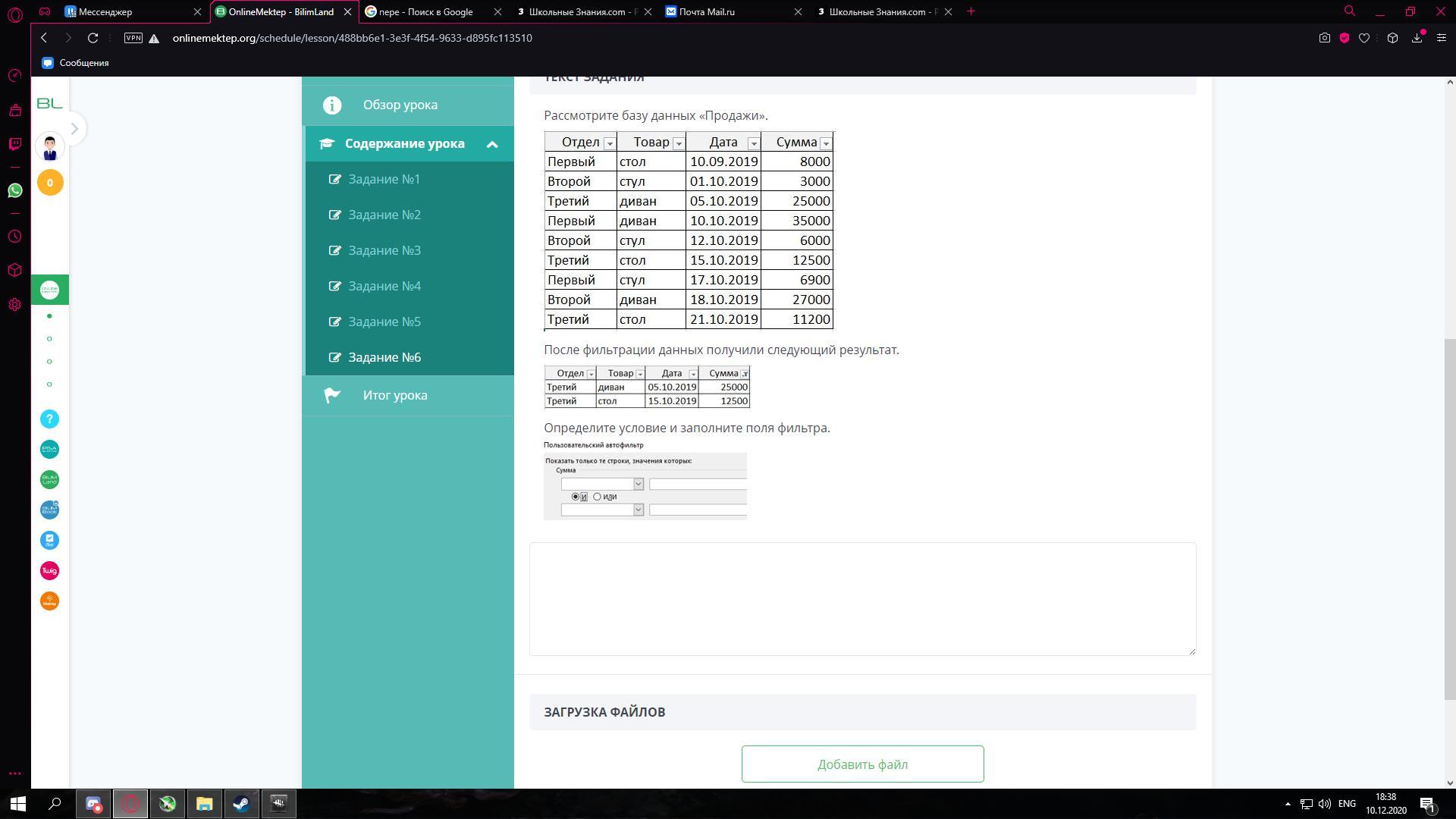
Task: Click the heart bookmark icon in the address bar
Action: pos(1364,38)
